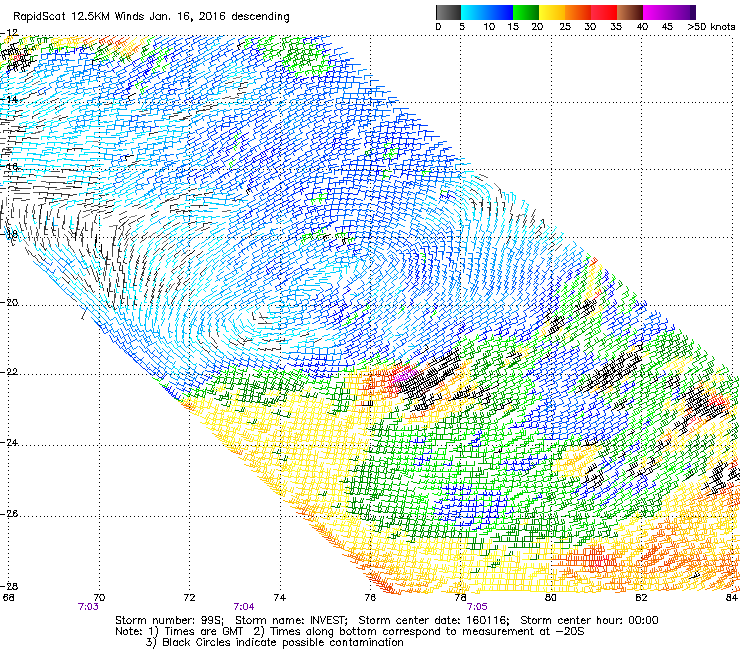The image size is (740, 650).
Task: Click the "74" longitude axis label
Action: click(x=279, y=598)
